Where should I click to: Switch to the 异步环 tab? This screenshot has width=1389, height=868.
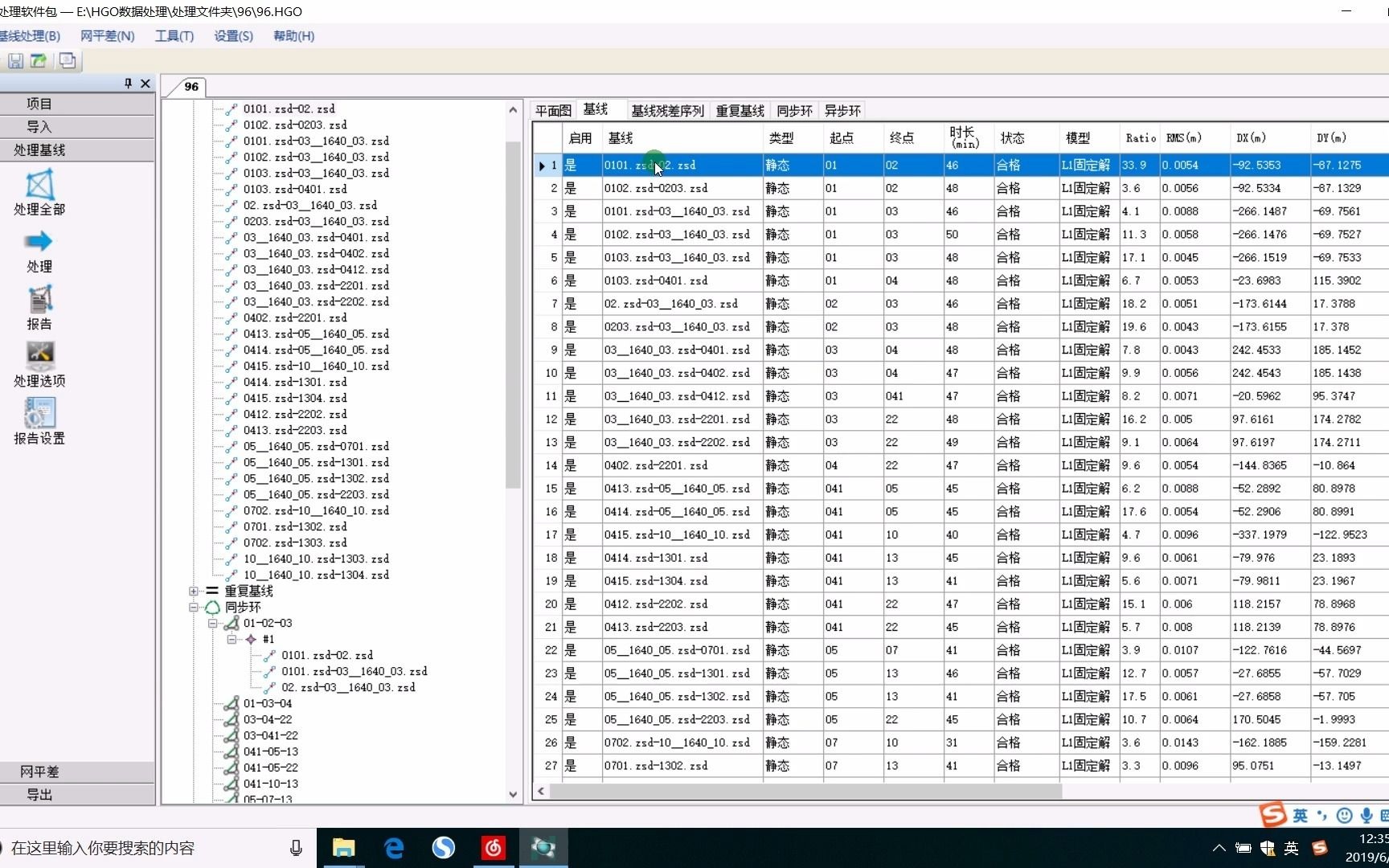click(x=842, y=111)
